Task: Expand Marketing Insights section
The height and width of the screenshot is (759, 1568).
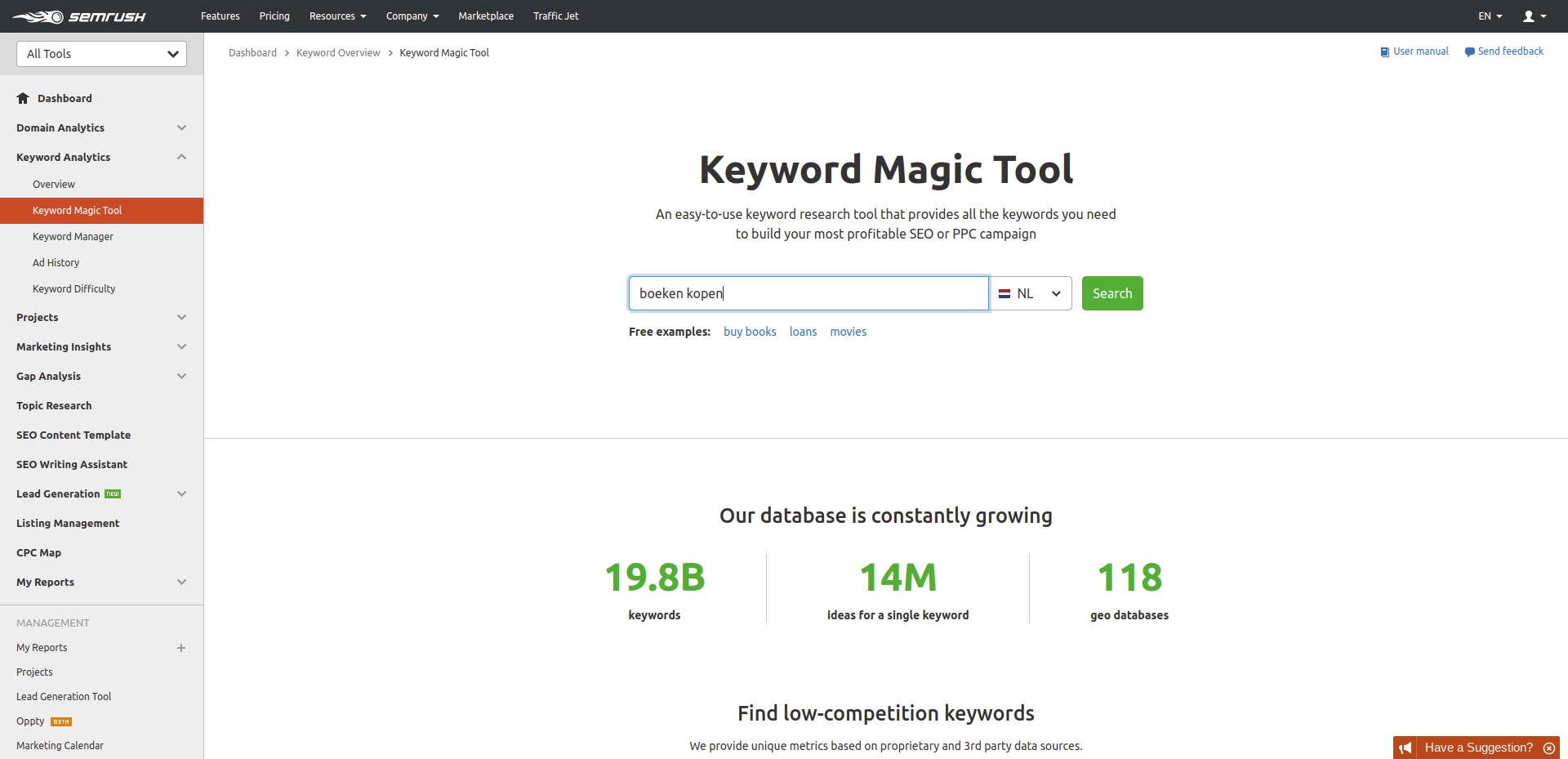Action: point(182,347)
